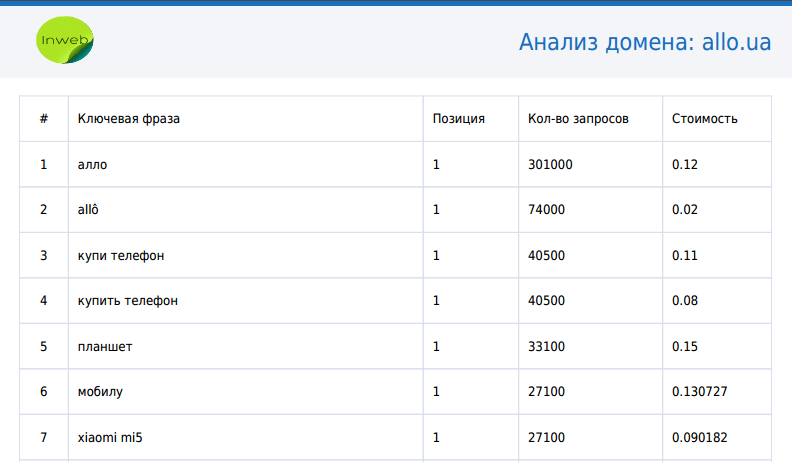Screen dimensions: 792x462
Task: Click the cost value 0.08
Action: pyautogui.click(x=685, y=300)
